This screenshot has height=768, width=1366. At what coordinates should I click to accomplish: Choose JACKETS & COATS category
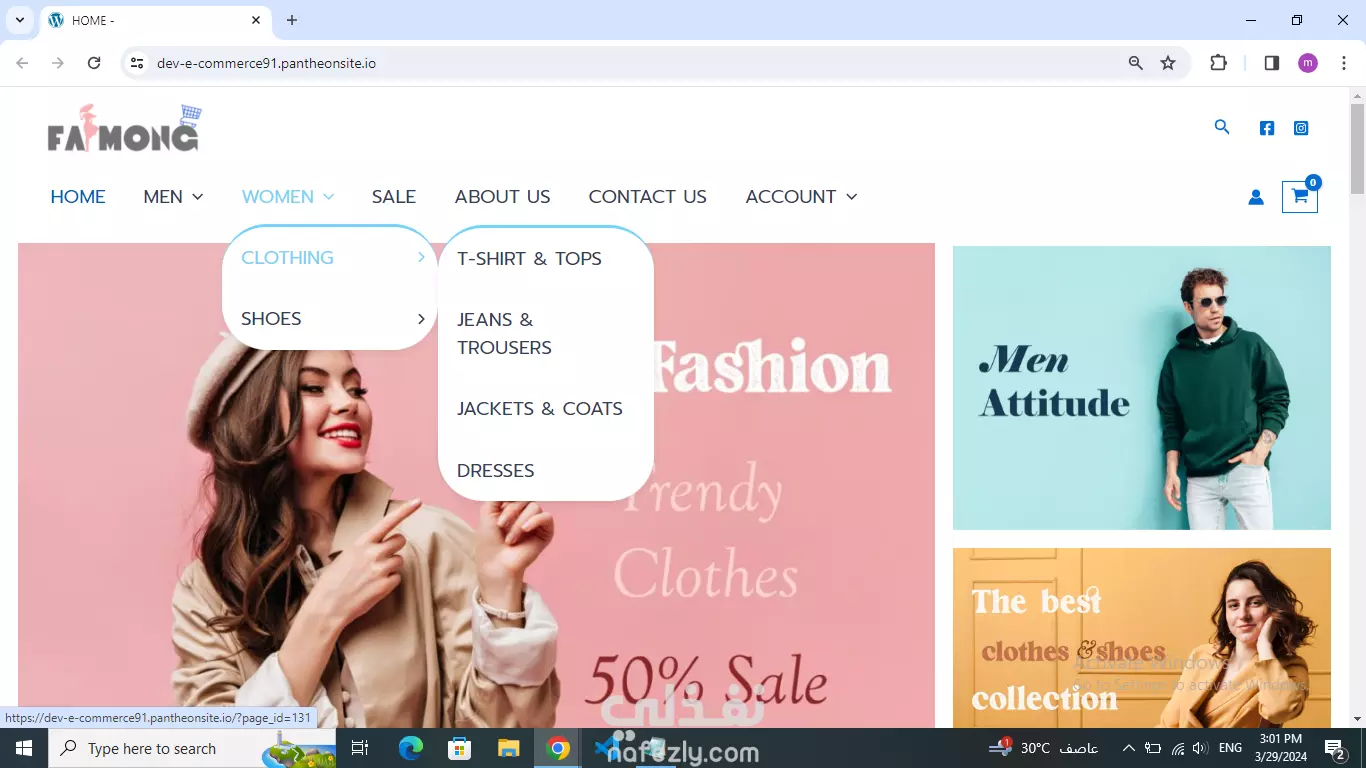tap(540, 409)
